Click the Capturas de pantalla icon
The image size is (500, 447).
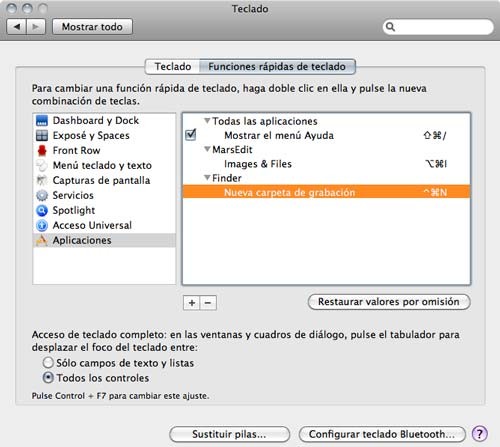(x=42, y=180)
